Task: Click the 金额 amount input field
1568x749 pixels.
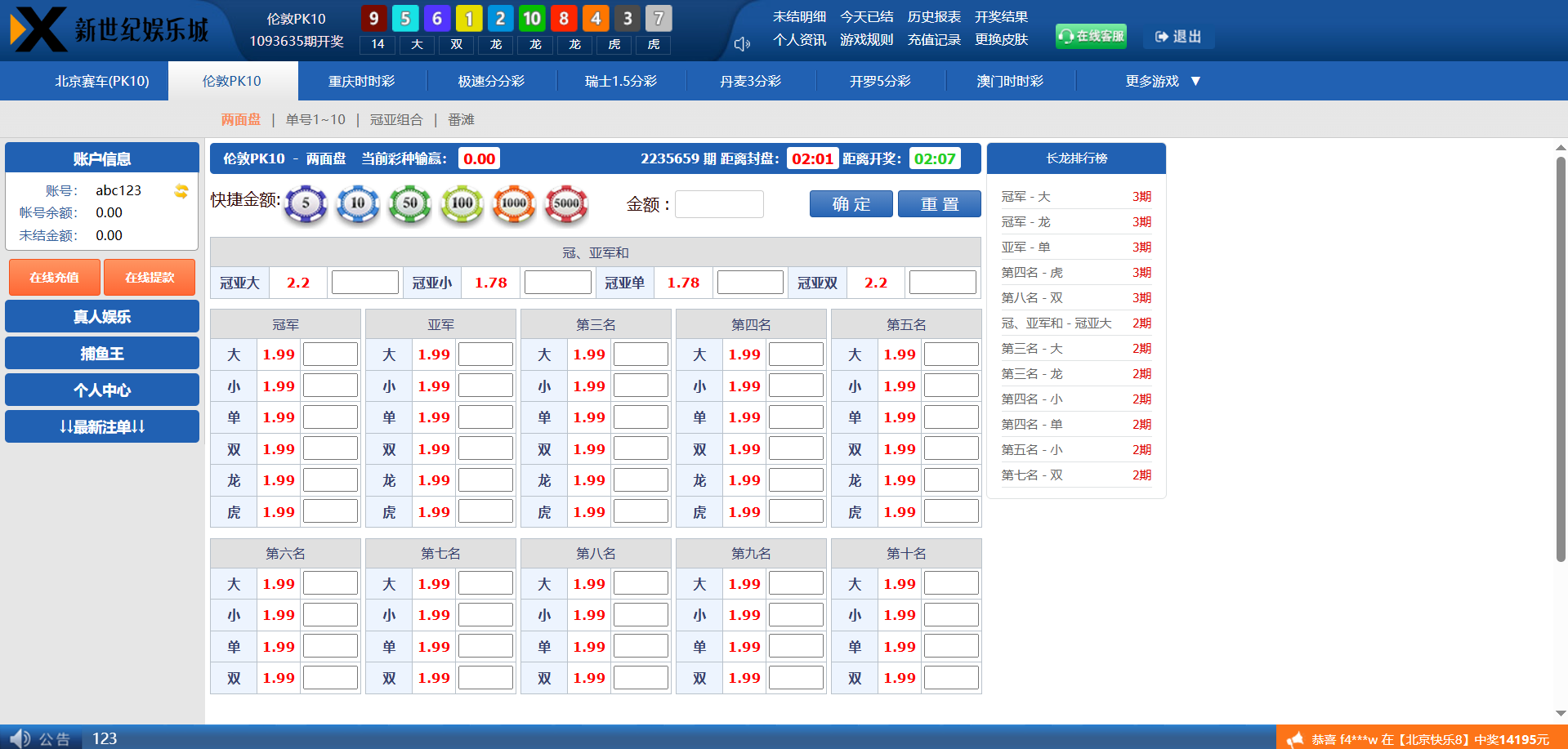Action: click(719, 204)
